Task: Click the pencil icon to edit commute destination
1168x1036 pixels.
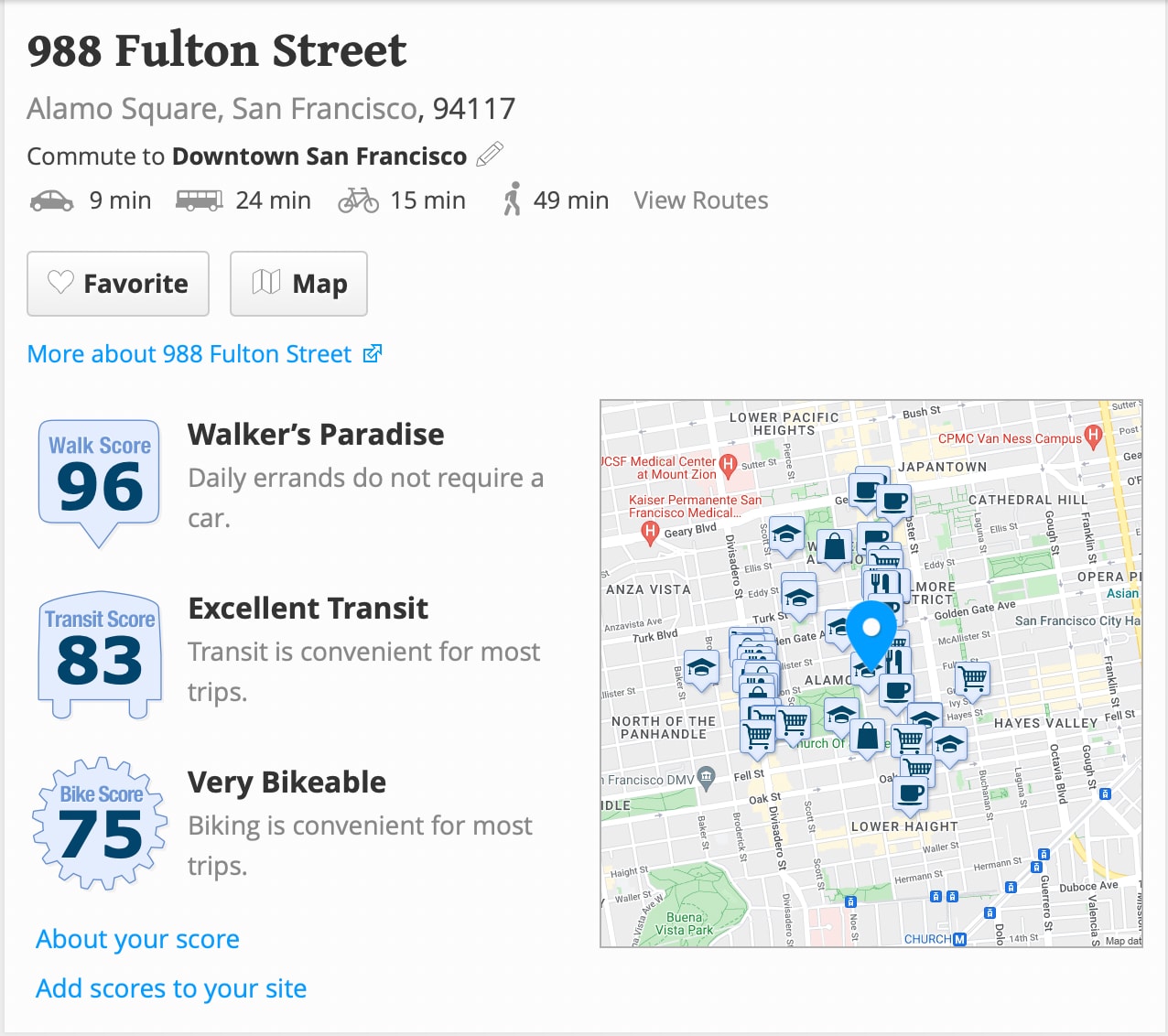Action: tap(490, 154)
